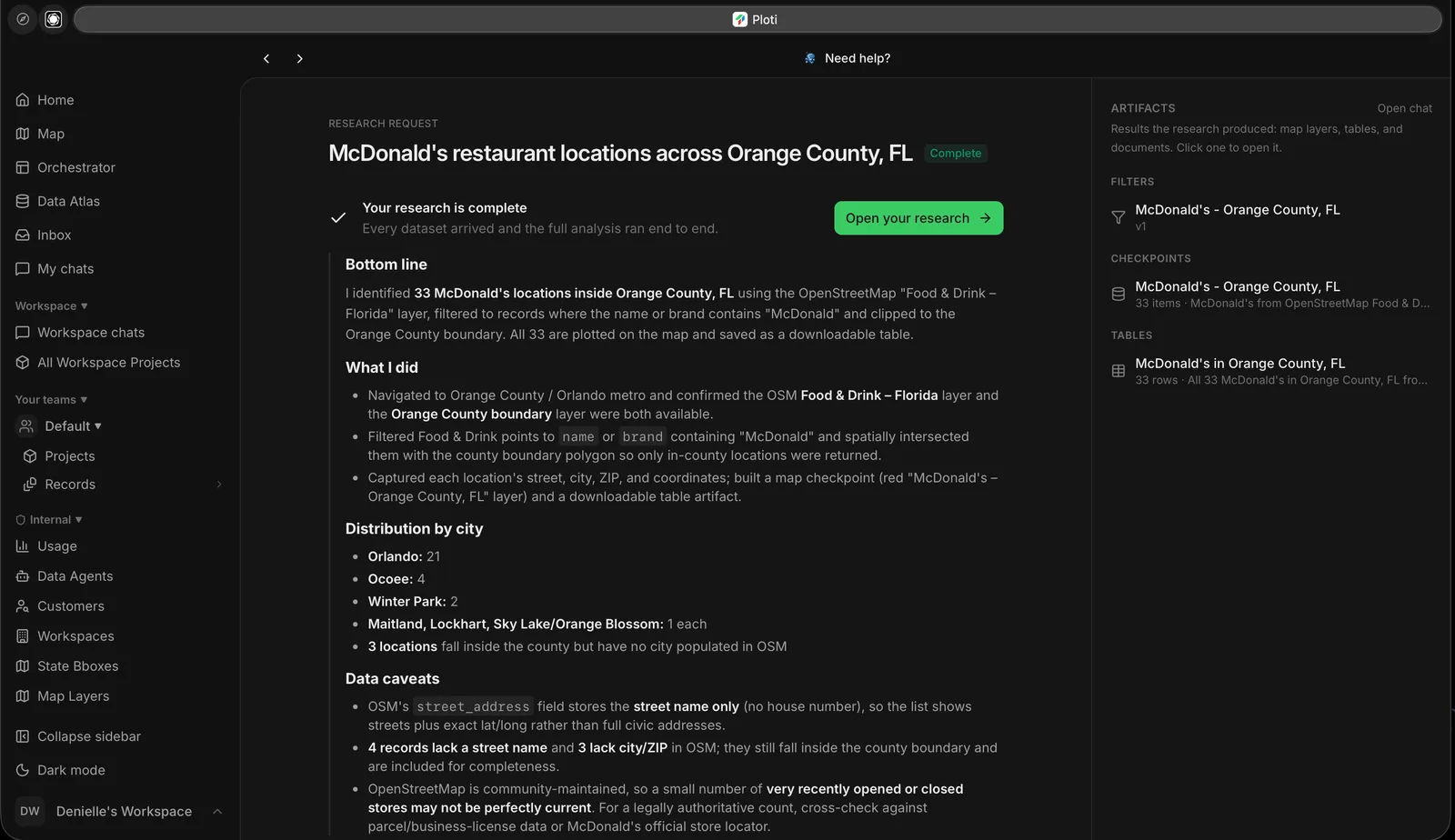Click the Ploti address bar
This screenshot has width=1455, height=840.
click(x=758, y=19)
